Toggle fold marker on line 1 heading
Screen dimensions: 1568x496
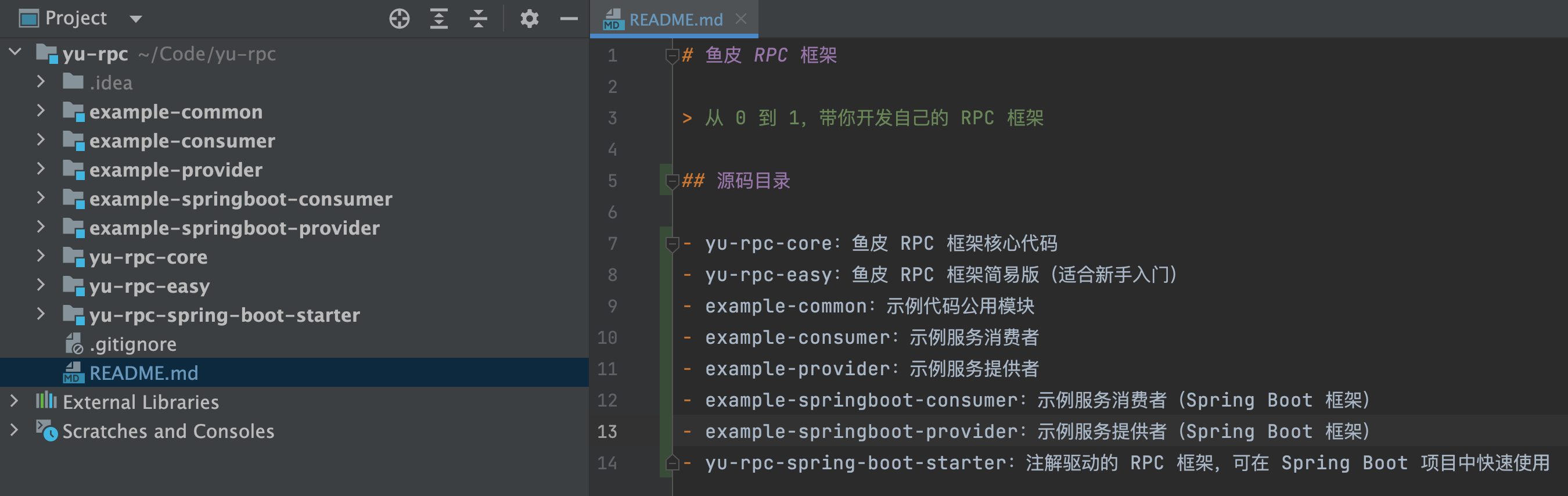pyautogui.click(x=672, y=56)
